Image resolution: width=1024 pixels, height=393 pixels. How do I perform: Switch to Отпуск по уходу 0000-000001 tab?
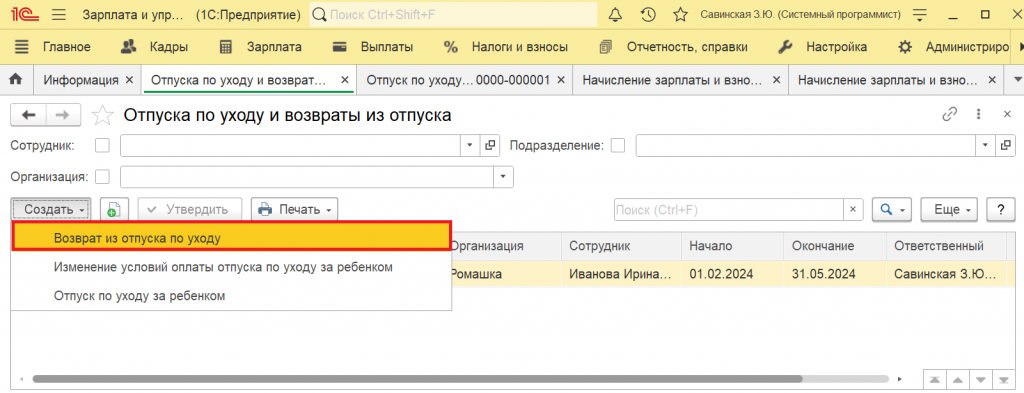click(457, 80)
